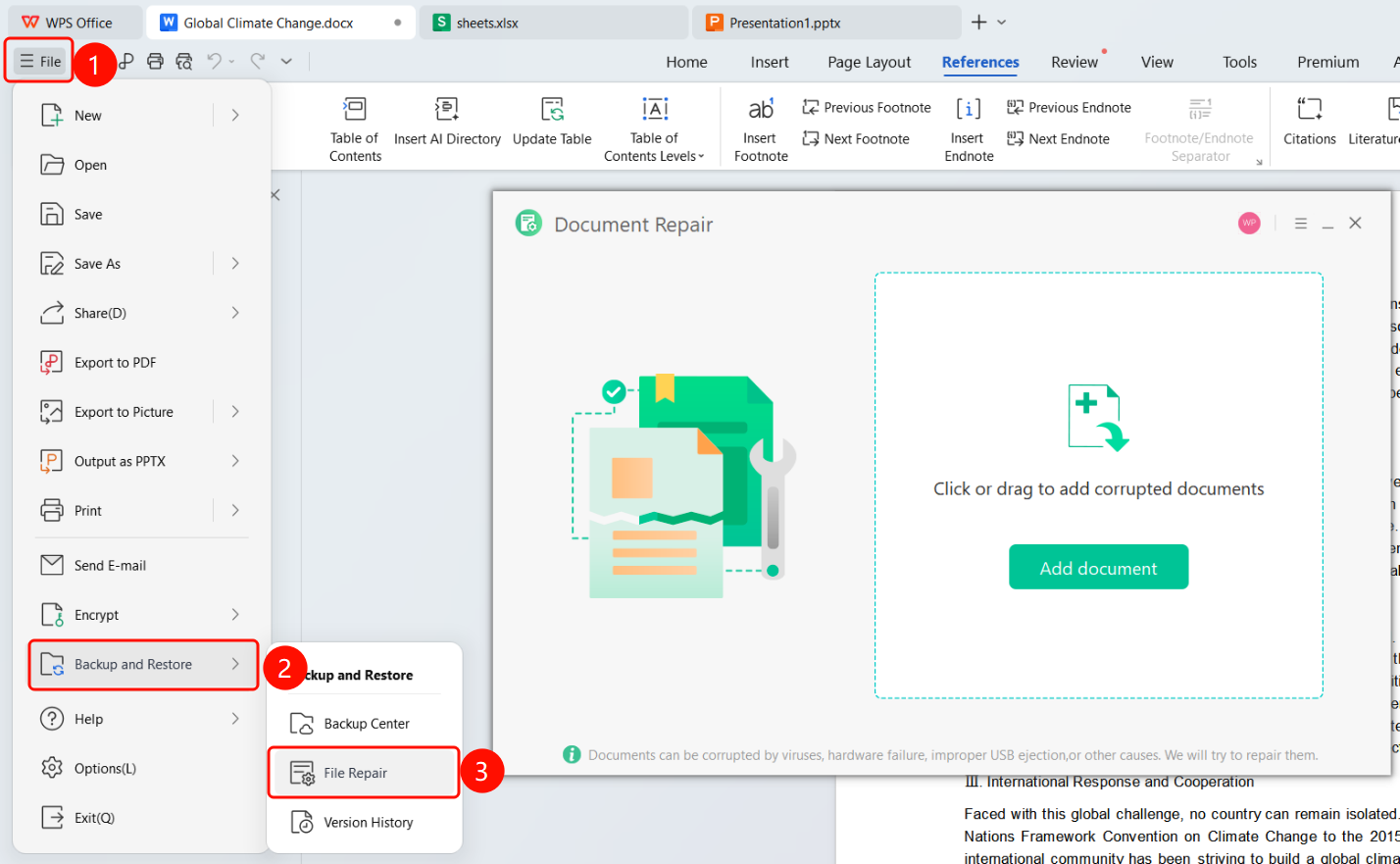Click the undo arrow in quick toolbar
1400x864 pixels.
click(x=214, y=61)
